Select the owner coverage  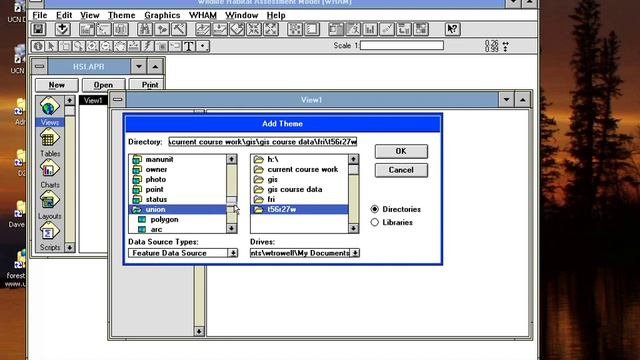point(156,169)
